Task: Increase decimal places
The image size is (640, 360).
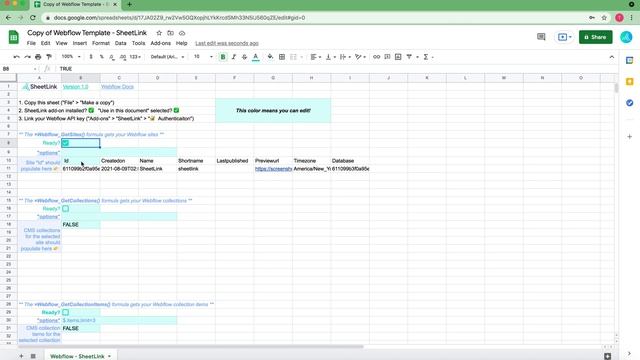Action: click(x=122, y=57)
